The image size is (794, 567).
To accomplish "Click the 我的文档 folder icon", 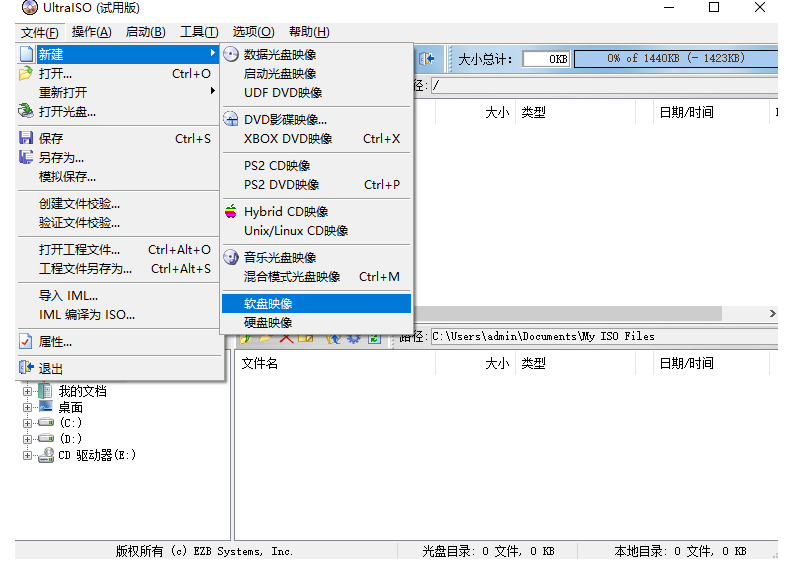I will pos(46,391).
